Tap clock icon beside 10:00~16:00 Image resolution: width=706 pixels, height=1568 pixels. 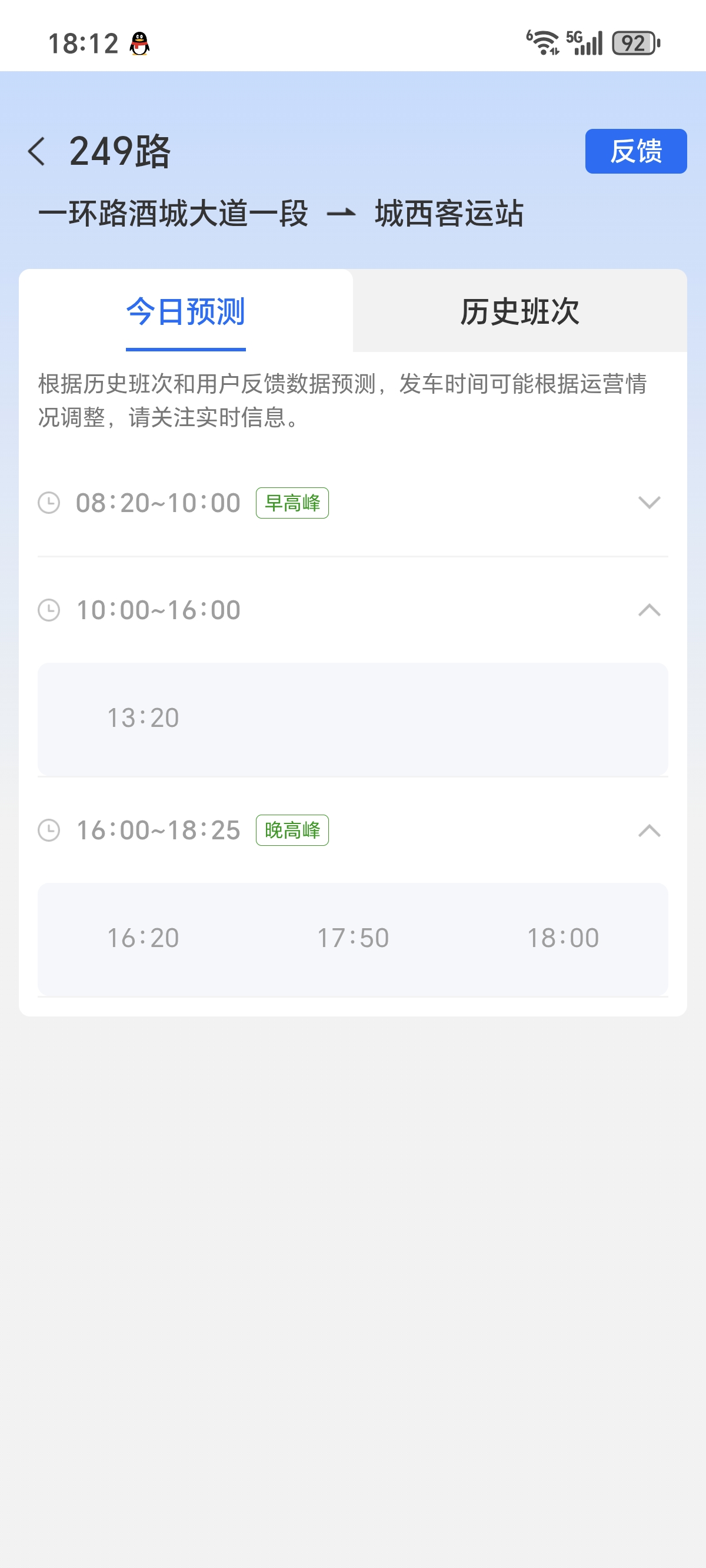49,610
